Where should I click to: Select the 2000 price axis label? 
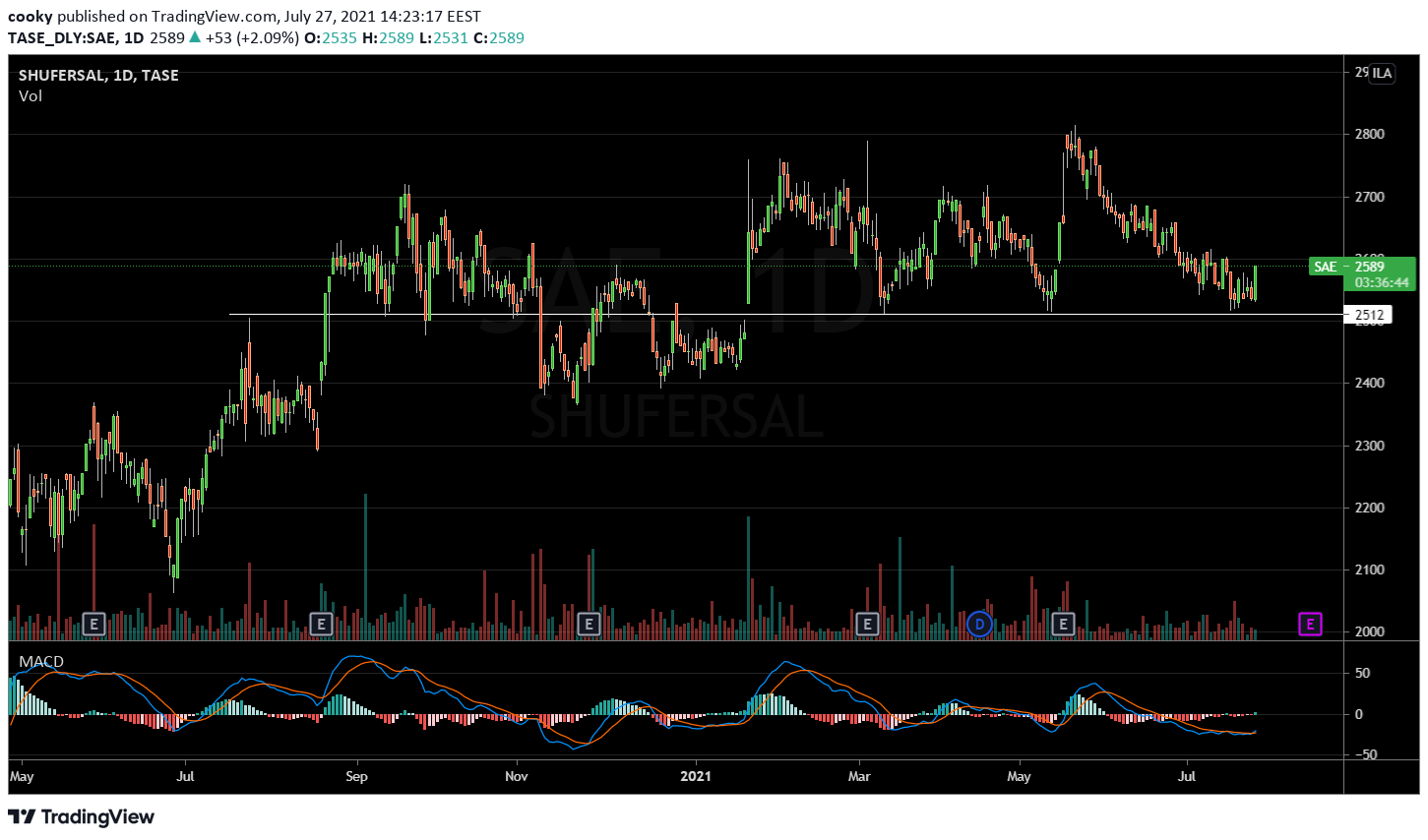click(x=1369, y=632)
